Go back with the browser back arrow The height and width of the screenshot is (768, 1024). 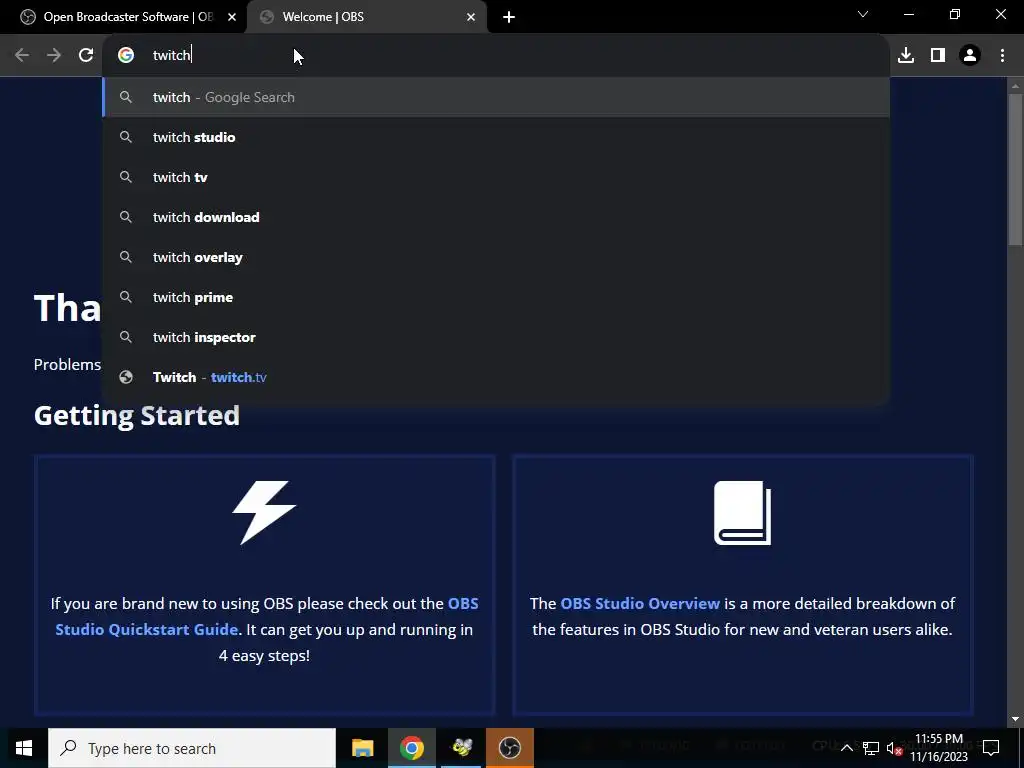click(22, 56)
